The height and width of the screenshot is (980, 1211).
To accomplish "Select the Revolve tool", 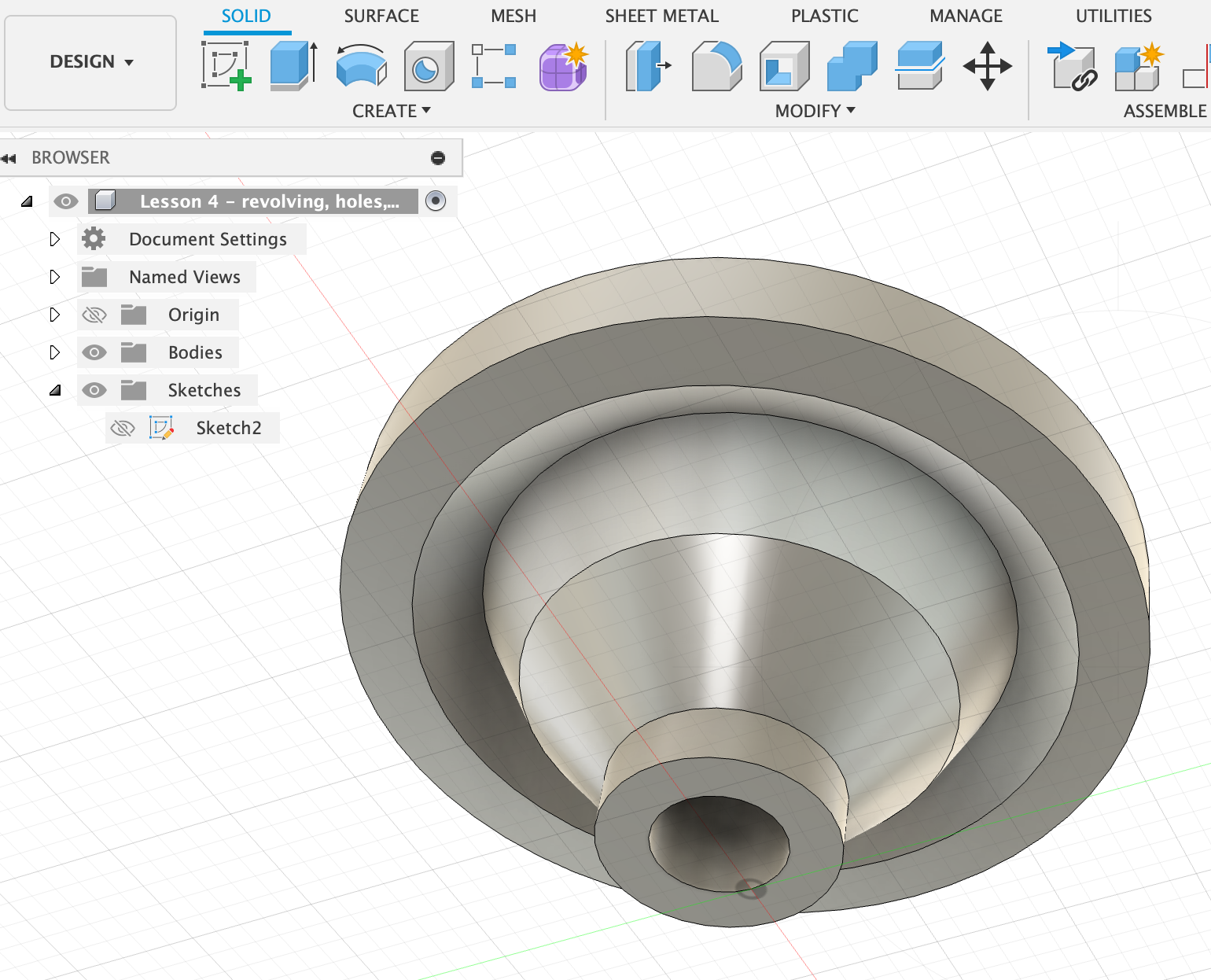I will click(361, 66).
